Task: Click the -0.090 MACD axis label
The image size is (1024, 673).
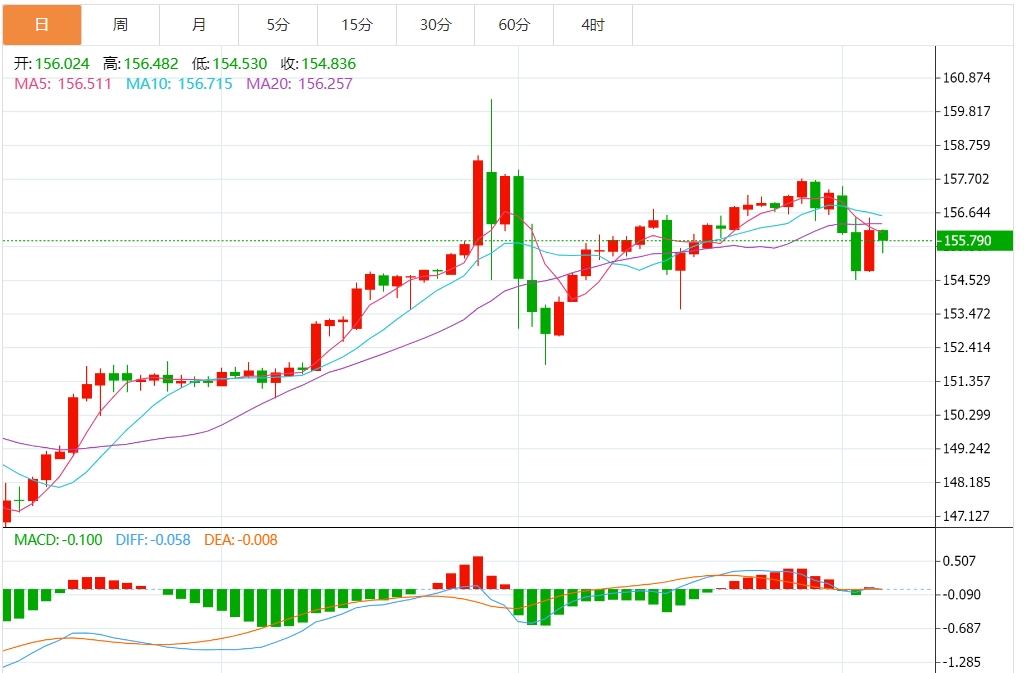Action: tap(961, 595)
